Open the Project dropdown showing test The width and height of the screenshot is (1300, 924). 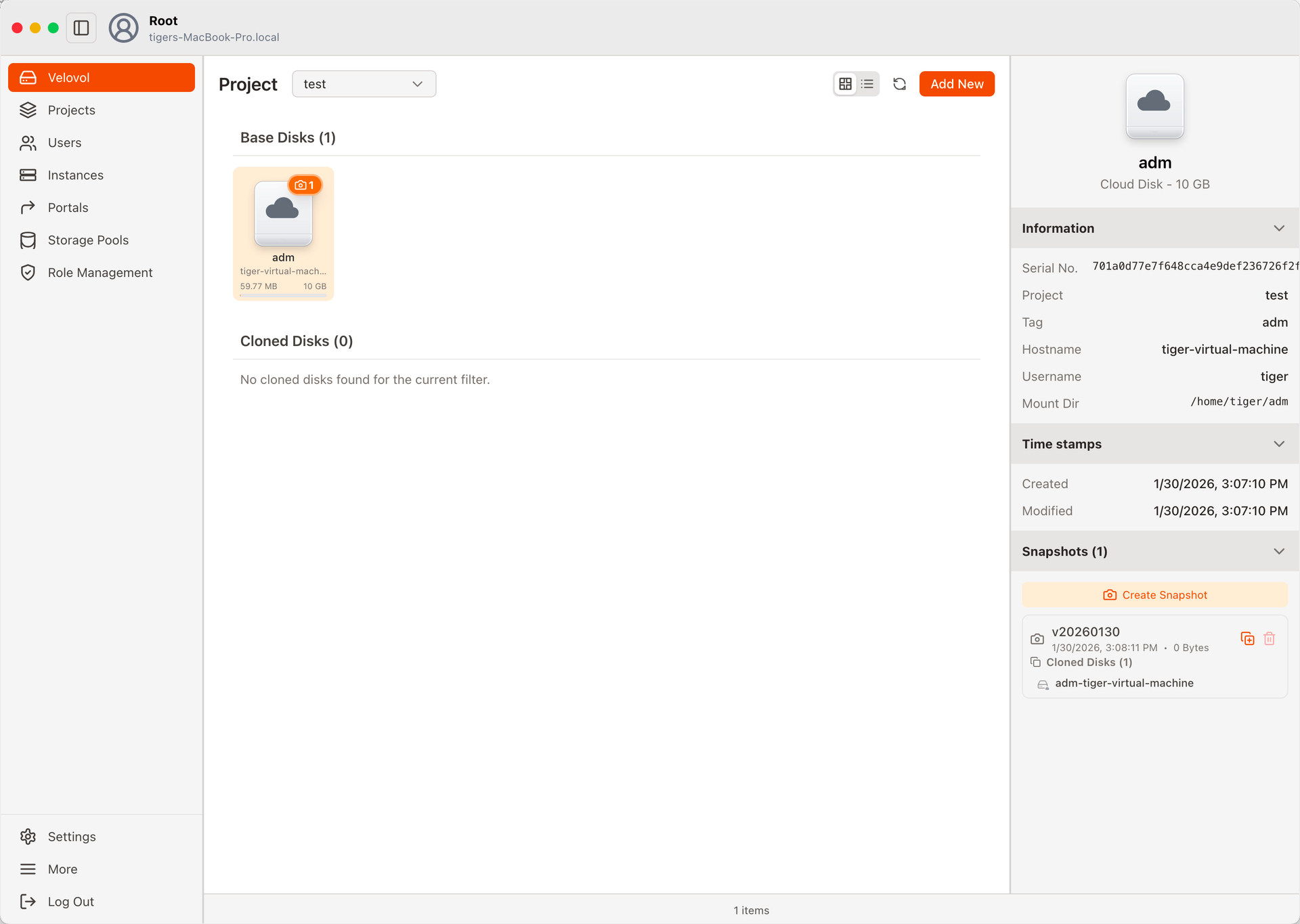[x=364, y=84]
